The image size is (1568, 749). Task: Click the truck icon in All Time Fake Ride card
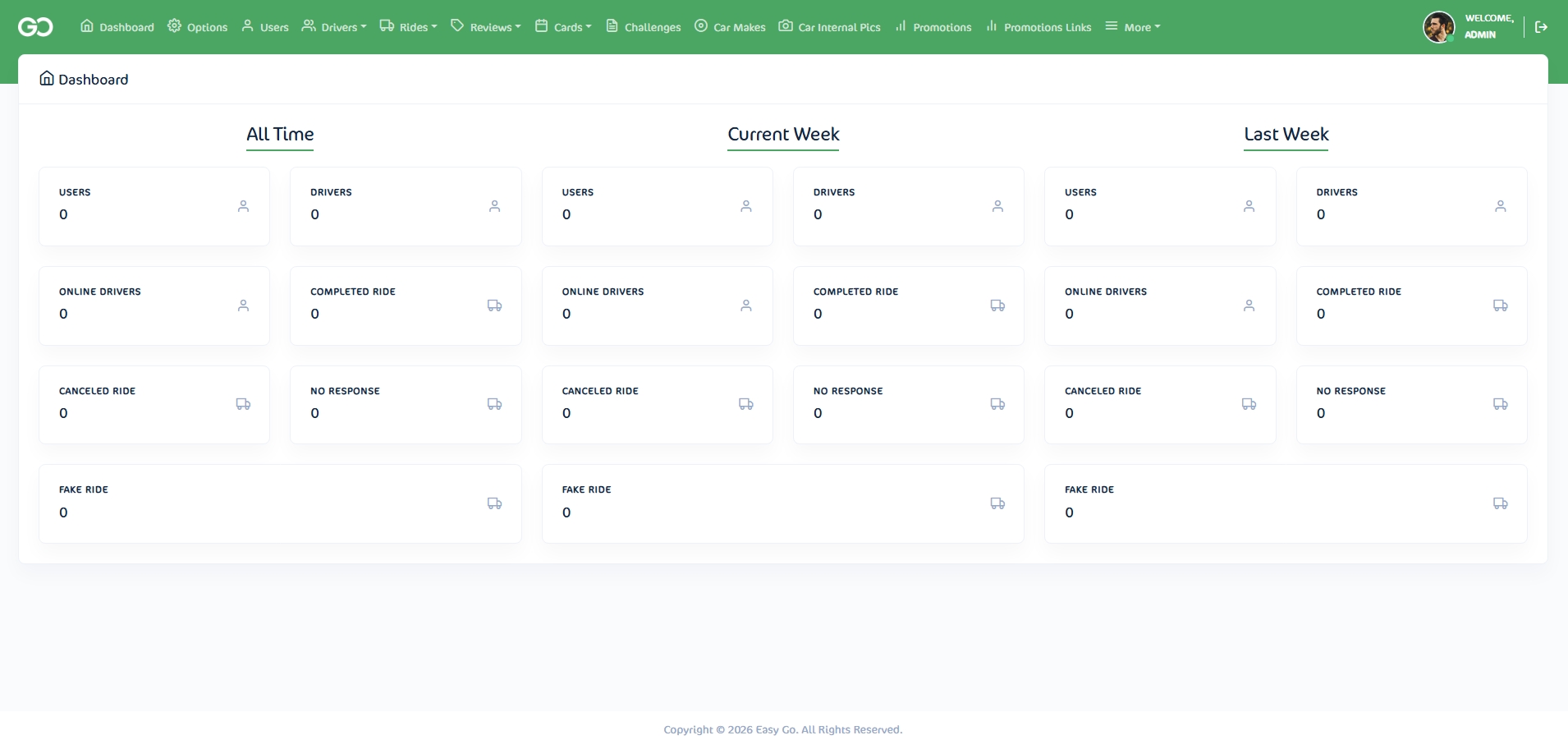(494, 503)
